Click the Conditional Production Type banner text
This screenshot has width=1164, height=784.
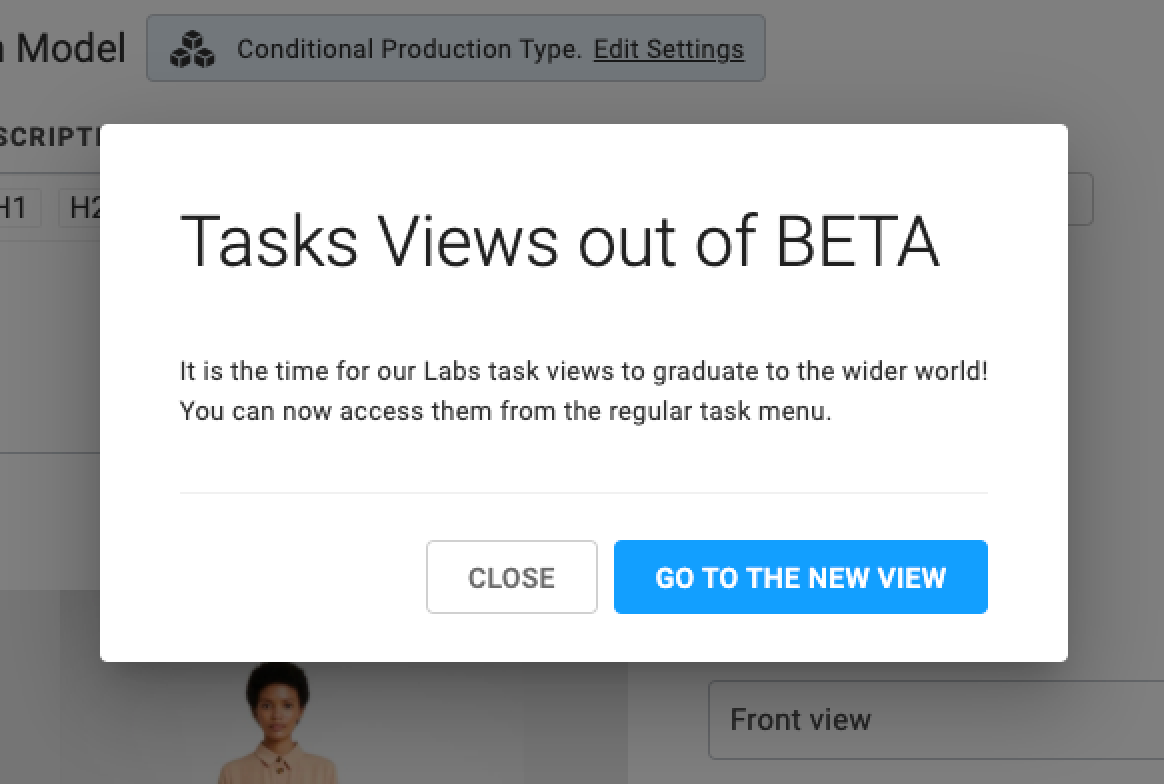point(408,49)
